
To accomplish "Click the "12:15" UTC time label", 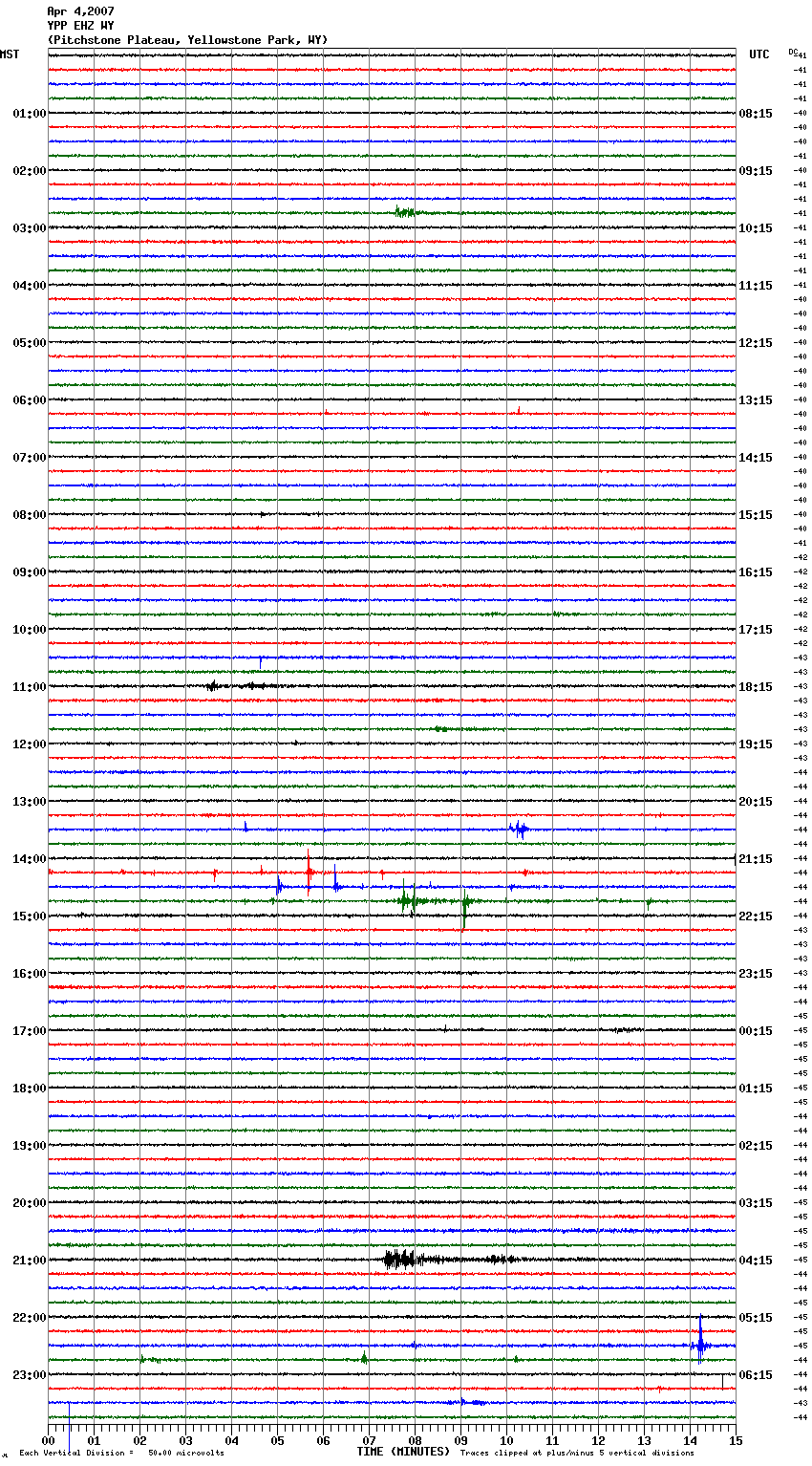I will (756, 343).
